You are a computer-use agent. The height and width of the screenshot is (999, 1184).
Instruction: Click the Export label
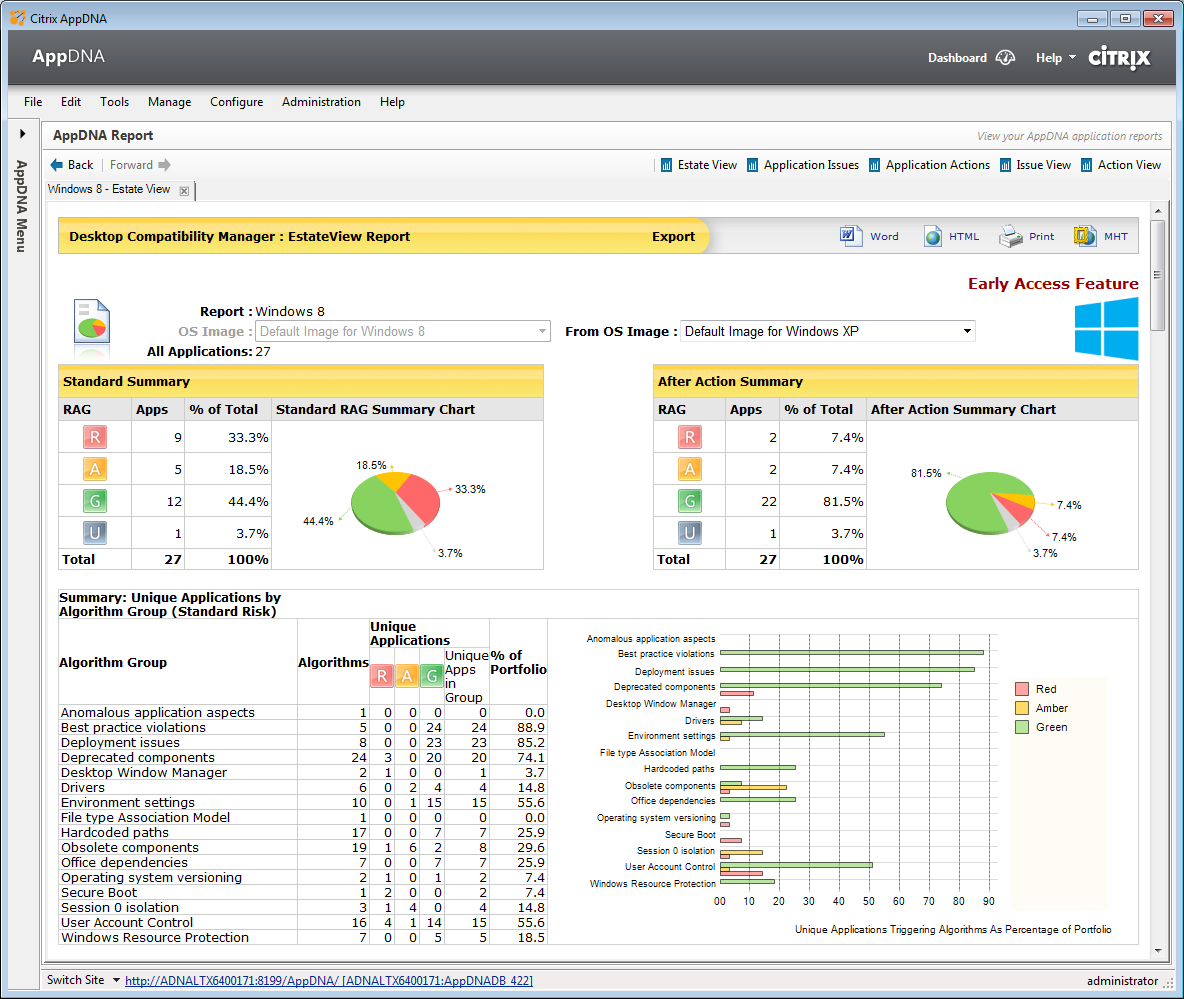[673, 236]
